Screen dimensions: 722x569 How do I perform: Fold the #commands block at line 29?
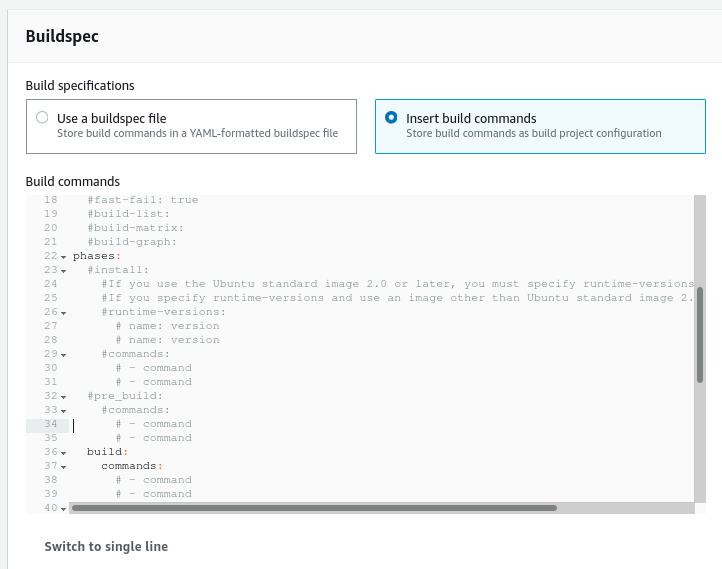click(x=64, y=355)
